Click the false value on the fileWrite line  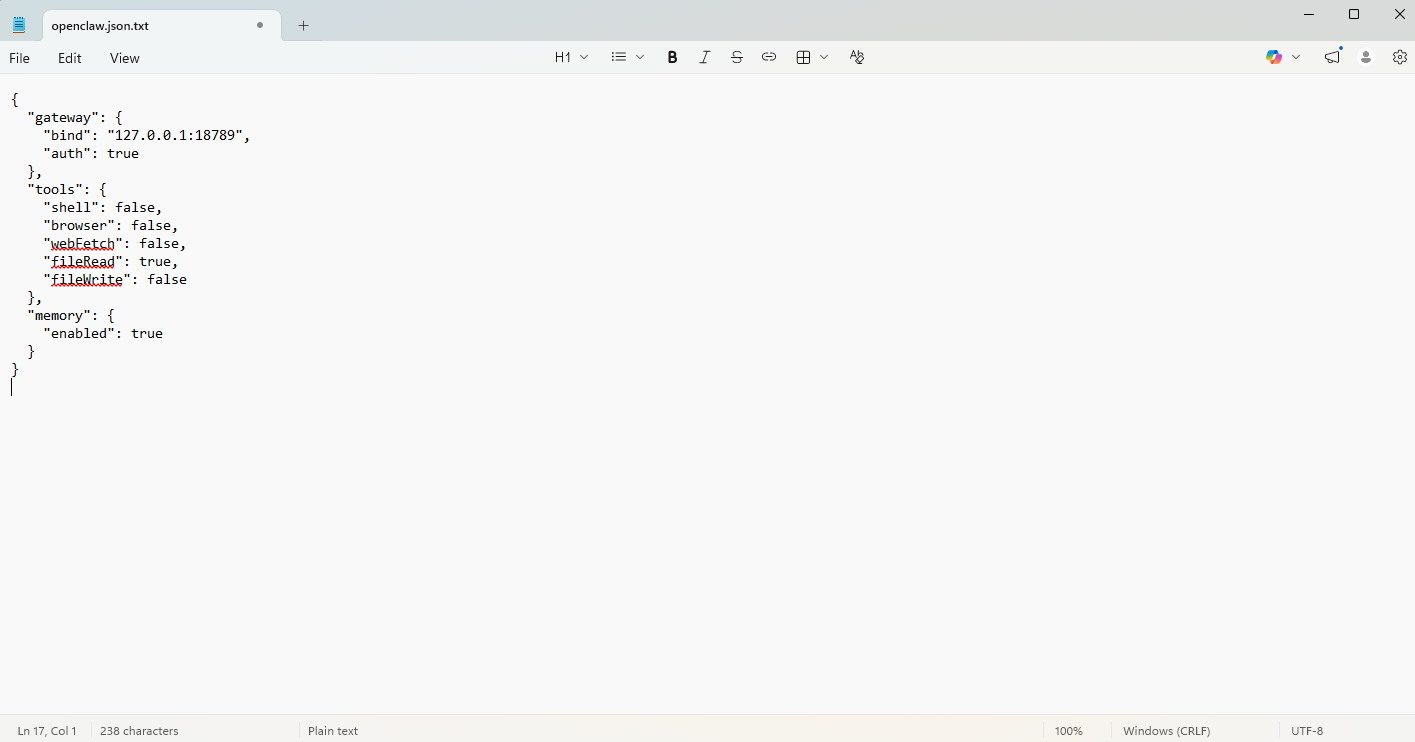point(167,279)
